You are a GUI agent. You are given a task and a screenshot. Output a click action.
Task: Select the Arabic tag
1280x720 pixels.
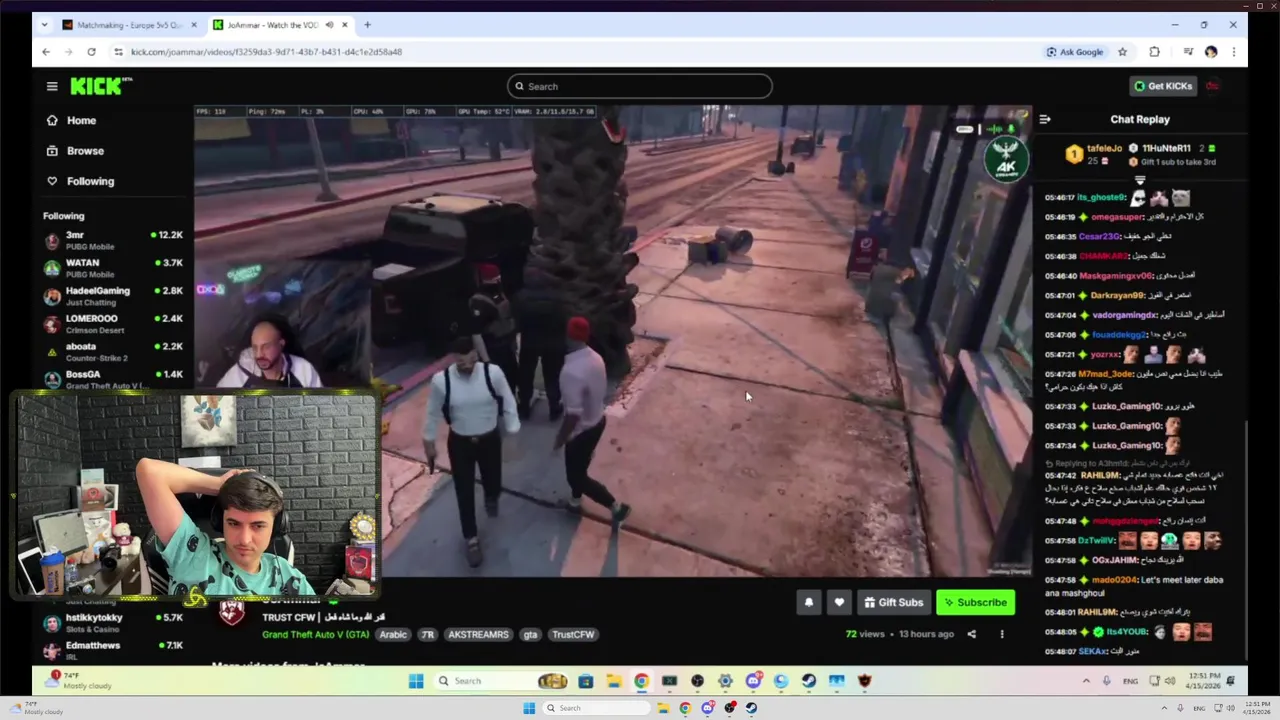[x=393, y=634]
